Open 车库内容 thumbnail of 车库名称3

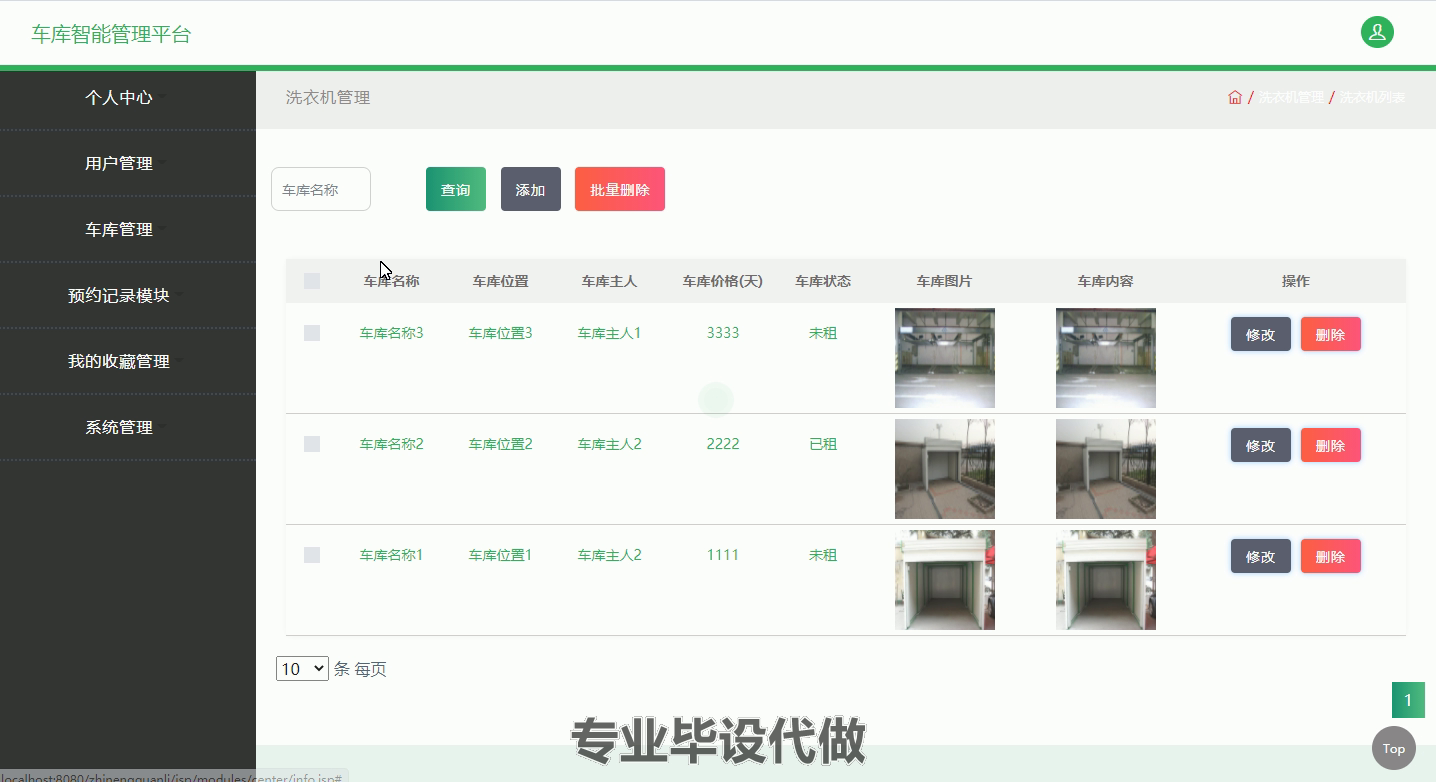(x=1106, y=358)
